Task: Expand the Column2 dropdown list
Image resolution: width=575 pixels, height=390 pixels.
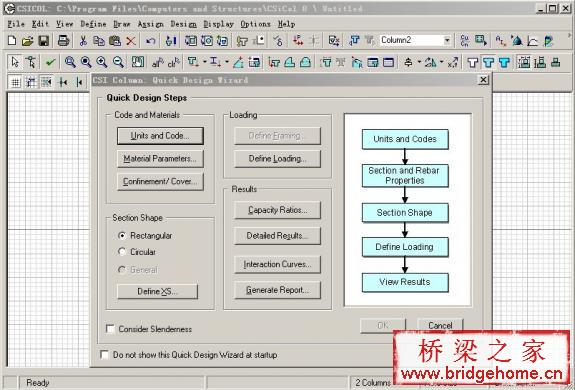Action: click(x=447, y=40)
